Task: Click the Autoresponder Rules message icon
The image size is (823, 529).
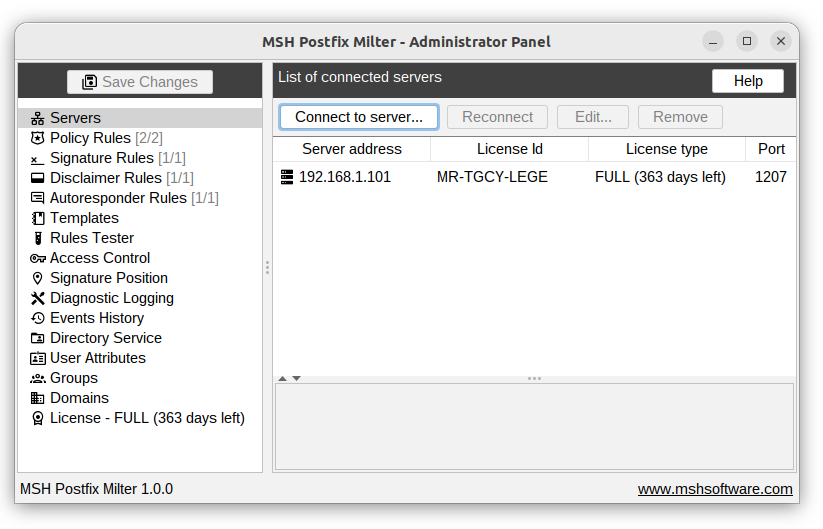Action: pos(37,198)
